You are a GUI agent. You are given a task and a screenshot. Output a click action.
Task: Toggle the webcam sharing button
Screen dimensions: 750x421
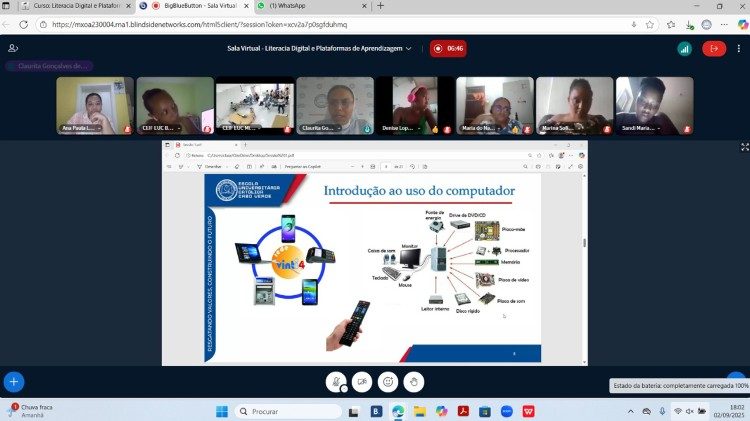[362, 381]
